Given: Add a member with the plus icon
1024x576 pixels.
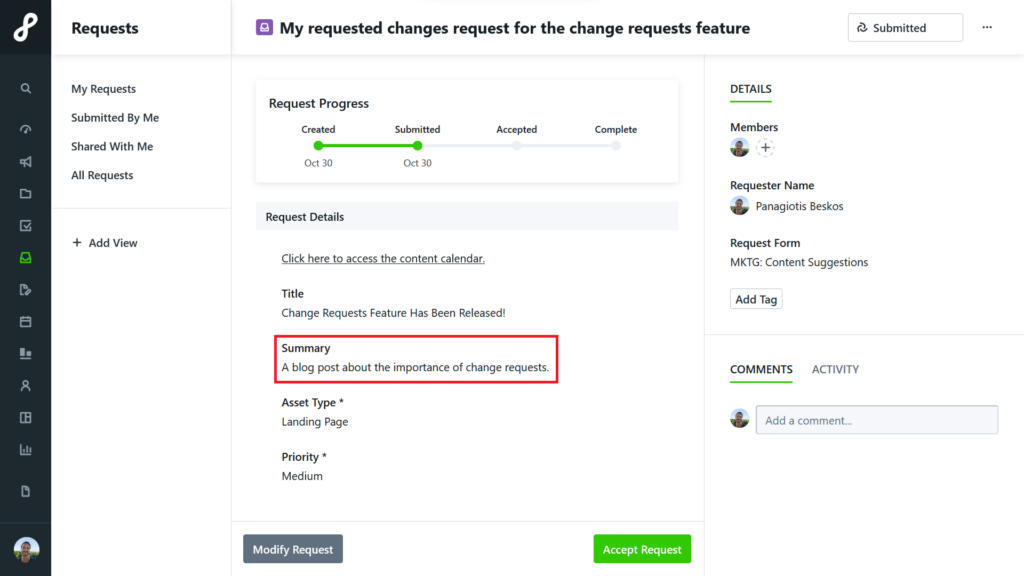Looking at the screenshot, I should [x=765, y=148].
